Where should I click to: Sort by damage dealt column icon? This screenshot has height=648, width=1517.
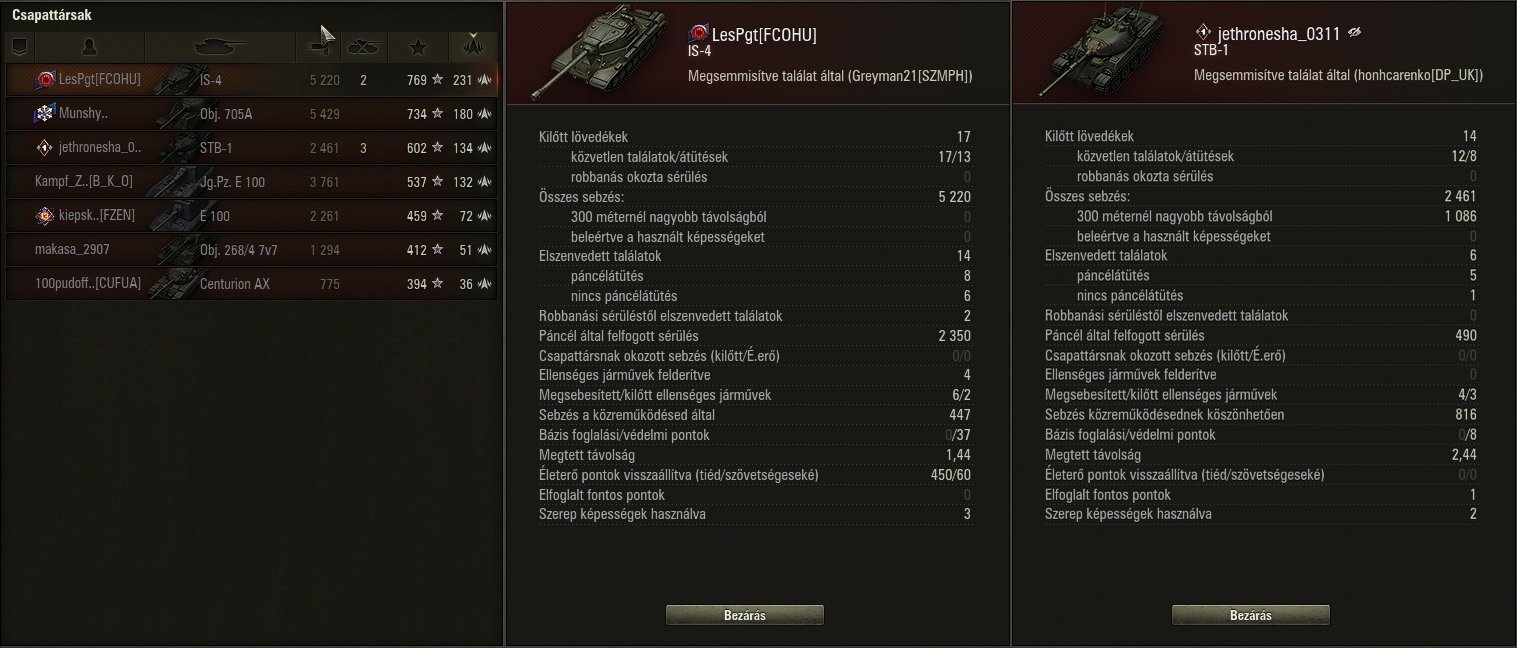pos(321,44)
